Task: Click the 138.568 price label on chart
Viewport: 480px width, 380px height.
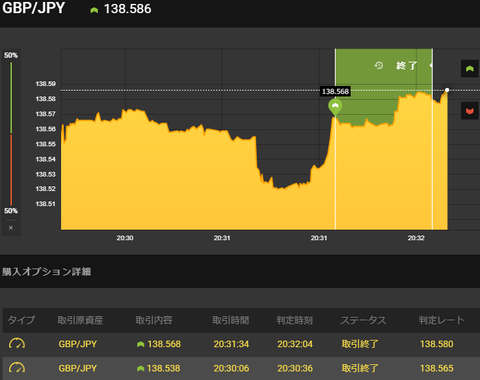Action: (x=335, y=91)
